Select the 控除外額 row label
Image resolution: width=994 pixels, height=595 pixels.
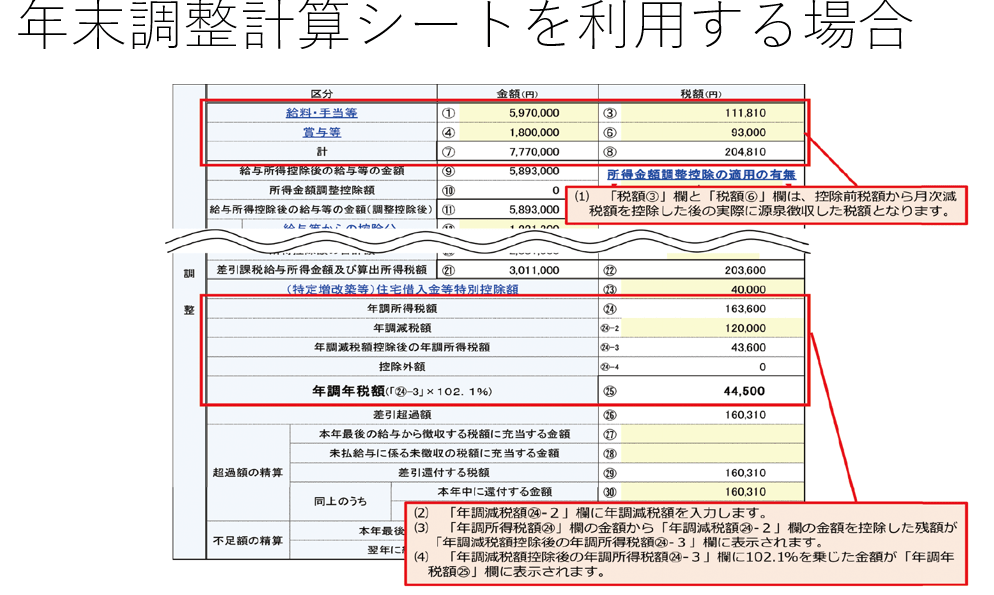click(x=402, y=367)
